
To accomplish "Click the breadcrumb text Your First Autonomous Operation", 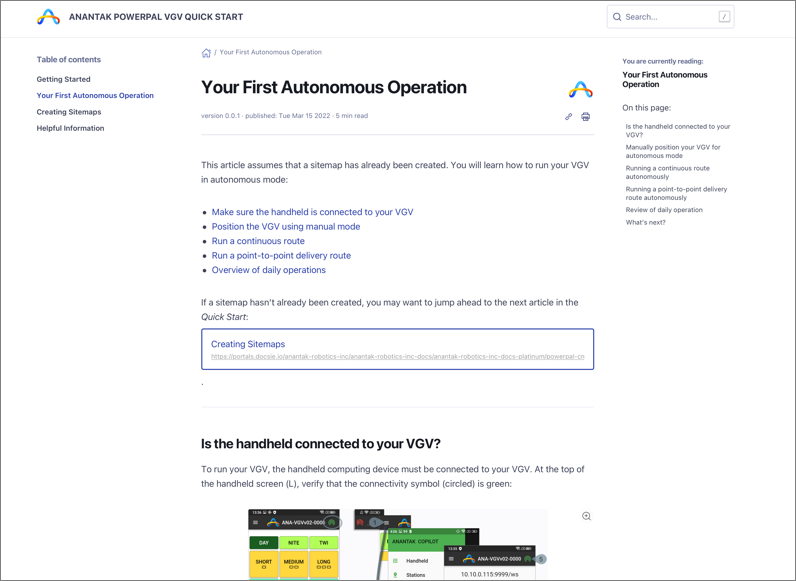I will 271,52.
